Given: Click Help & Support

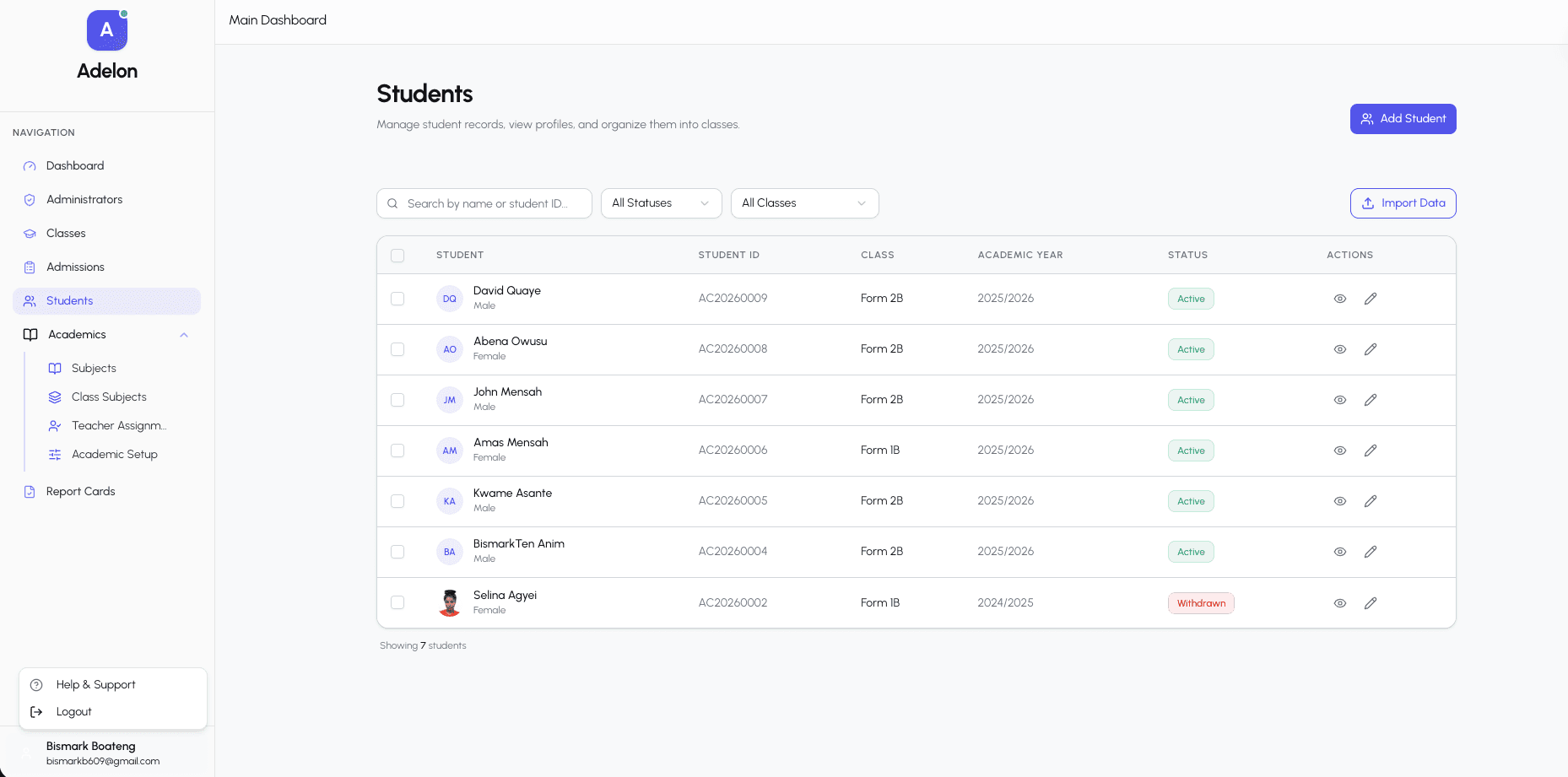Looking at the screenshot, I should (113, 685).
